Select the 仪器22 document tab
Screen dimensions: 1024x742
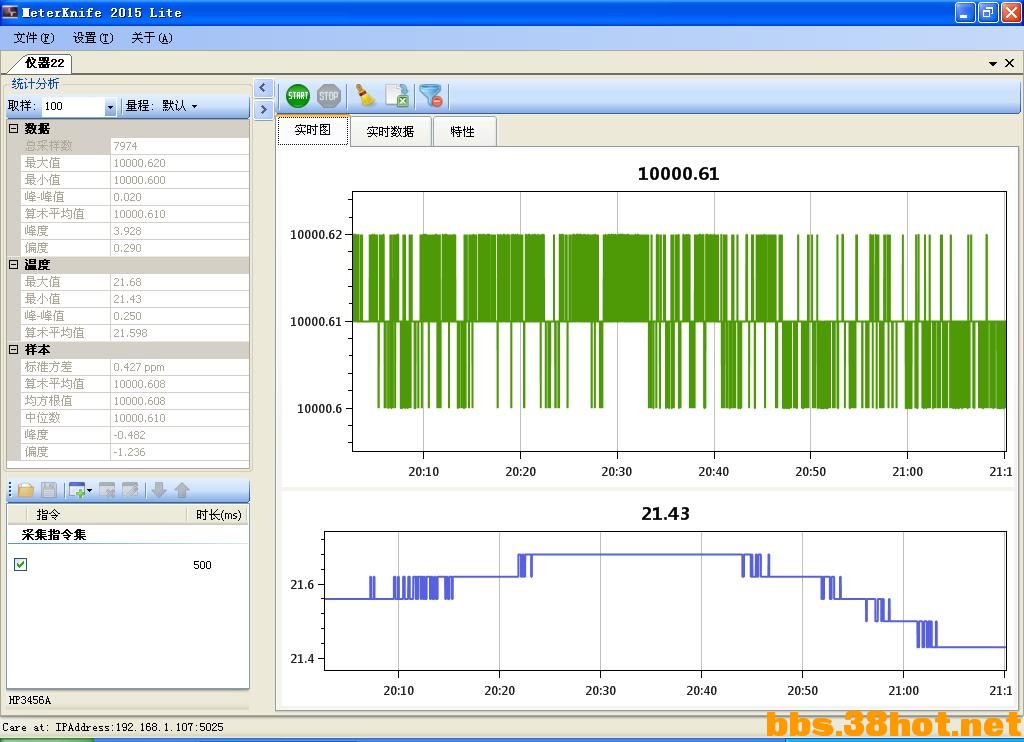(x=42, y=63)
